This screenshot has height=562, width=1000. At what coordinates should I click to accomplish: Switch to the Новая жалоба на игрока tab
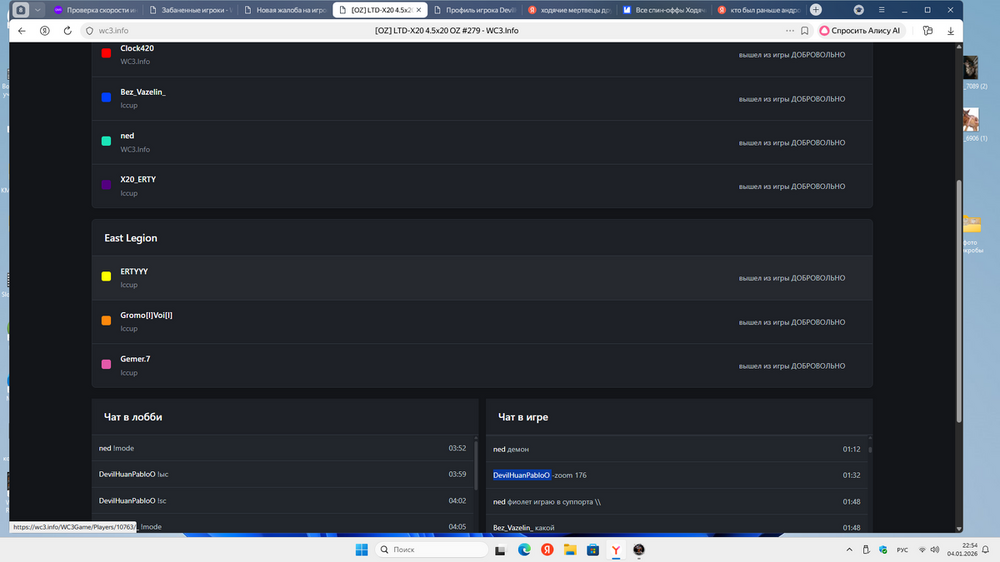click(x=290, y=10)
